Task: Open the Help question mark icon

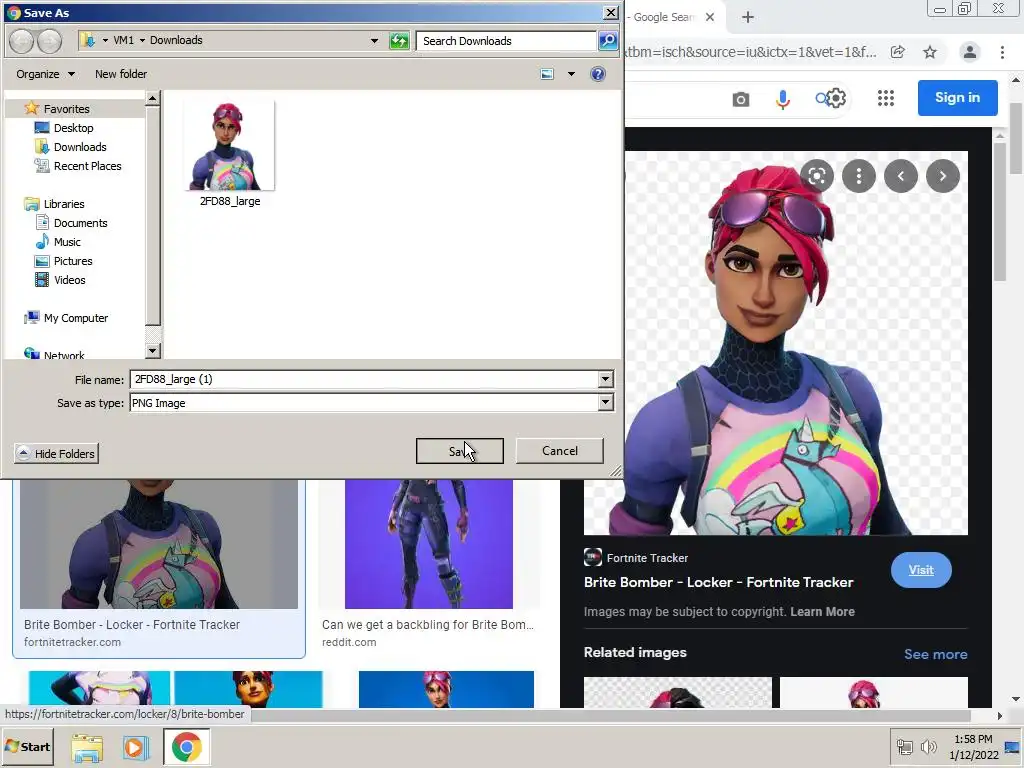Action: pyautogui.click(x=598, y=74)
